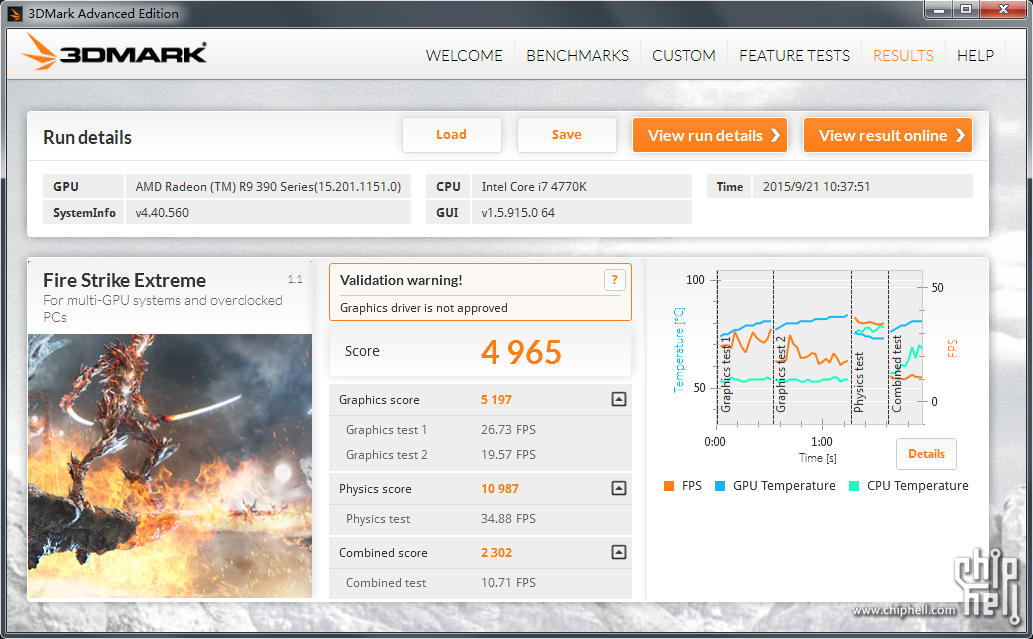Click the Fire Strike Extreme artwork thumbnail
Screen dimensions: 1033x639
(x=170, y=466)
